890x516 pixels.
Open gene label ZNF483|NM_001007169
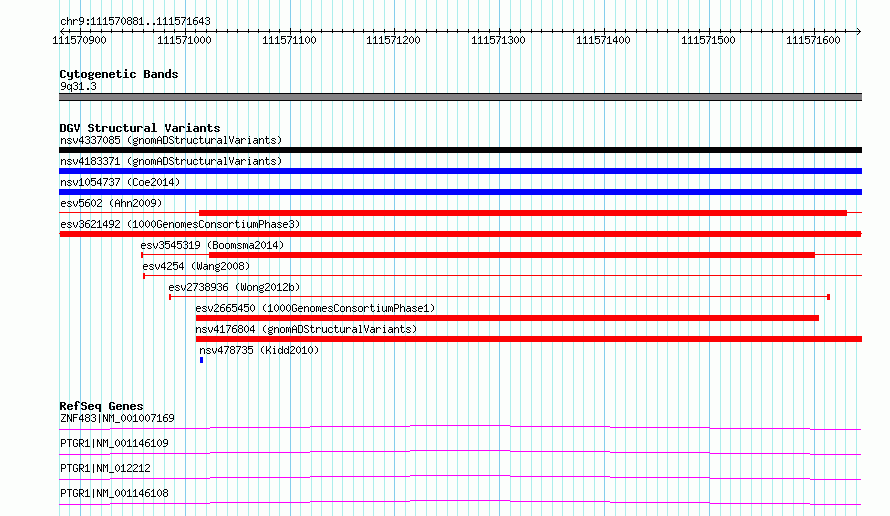pyautogui.click(x=117, y=418)
